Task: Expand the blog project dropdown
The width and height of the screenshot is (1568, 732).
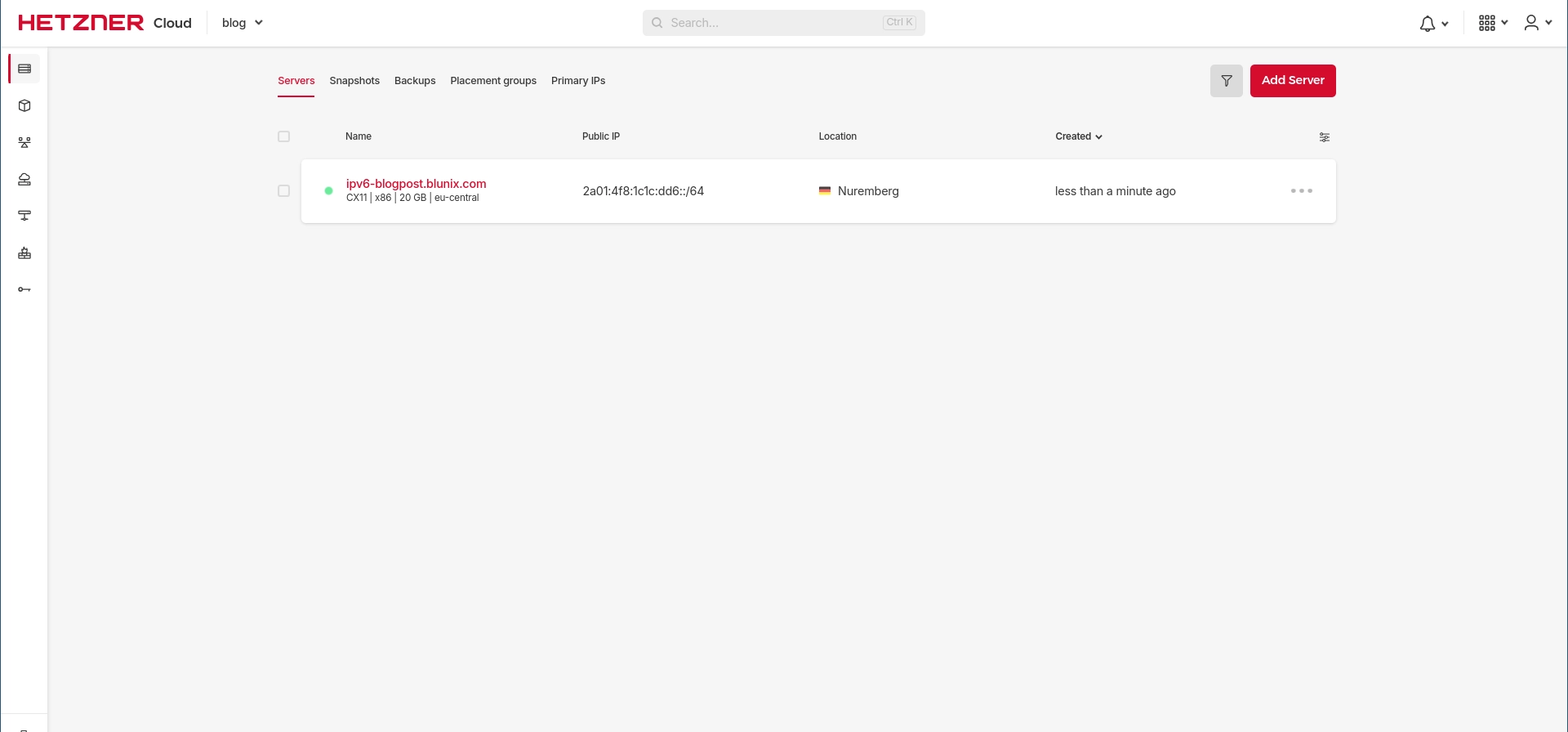Action: (242, 23)
